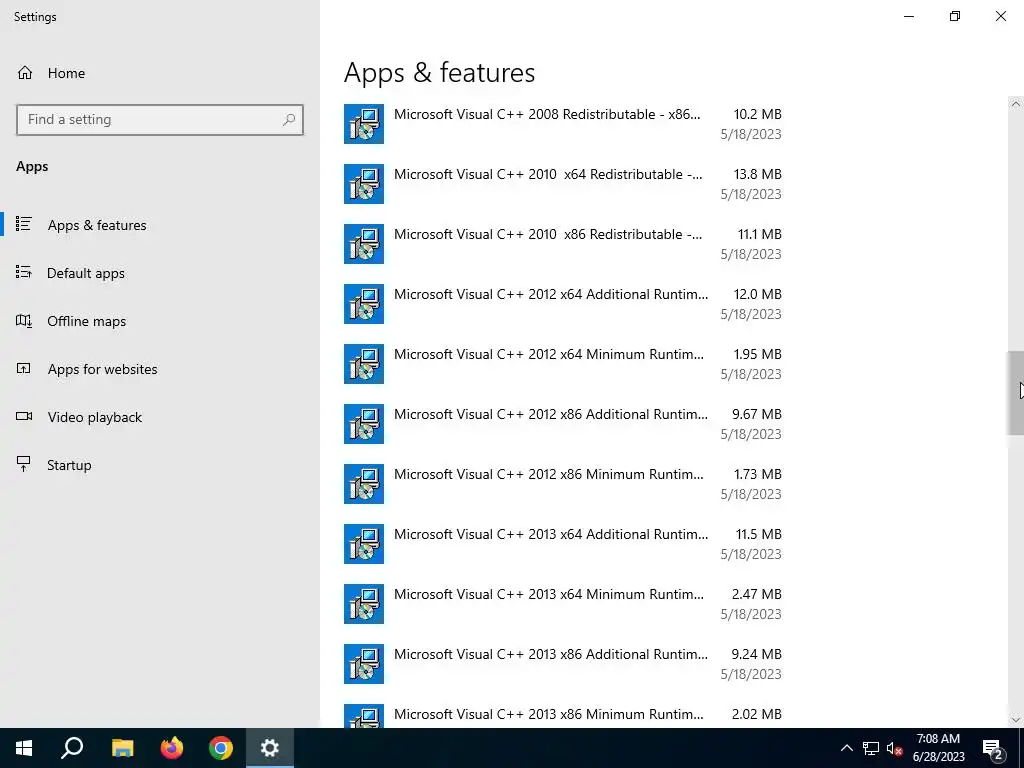Select Visual C++ 2012 x64 Minimum Runtime entry
The width and height of the screenshot is (1024, 768).
(x=563, y=364)
